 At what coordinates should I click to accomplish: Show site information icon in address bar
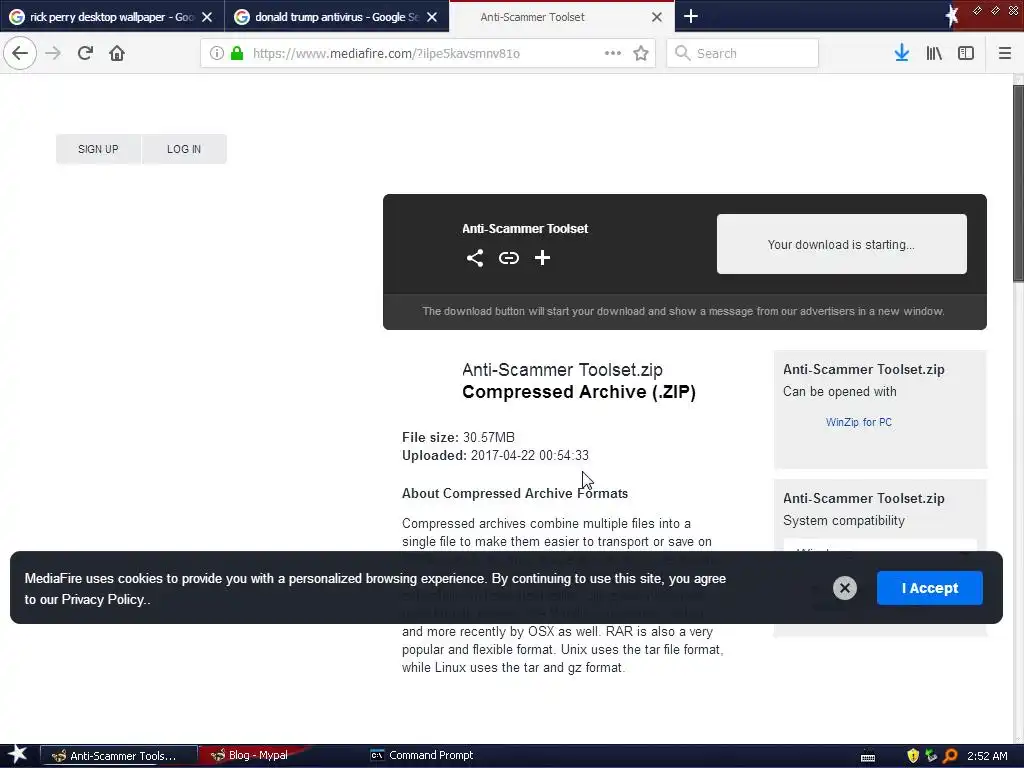(x=216, y=54)
